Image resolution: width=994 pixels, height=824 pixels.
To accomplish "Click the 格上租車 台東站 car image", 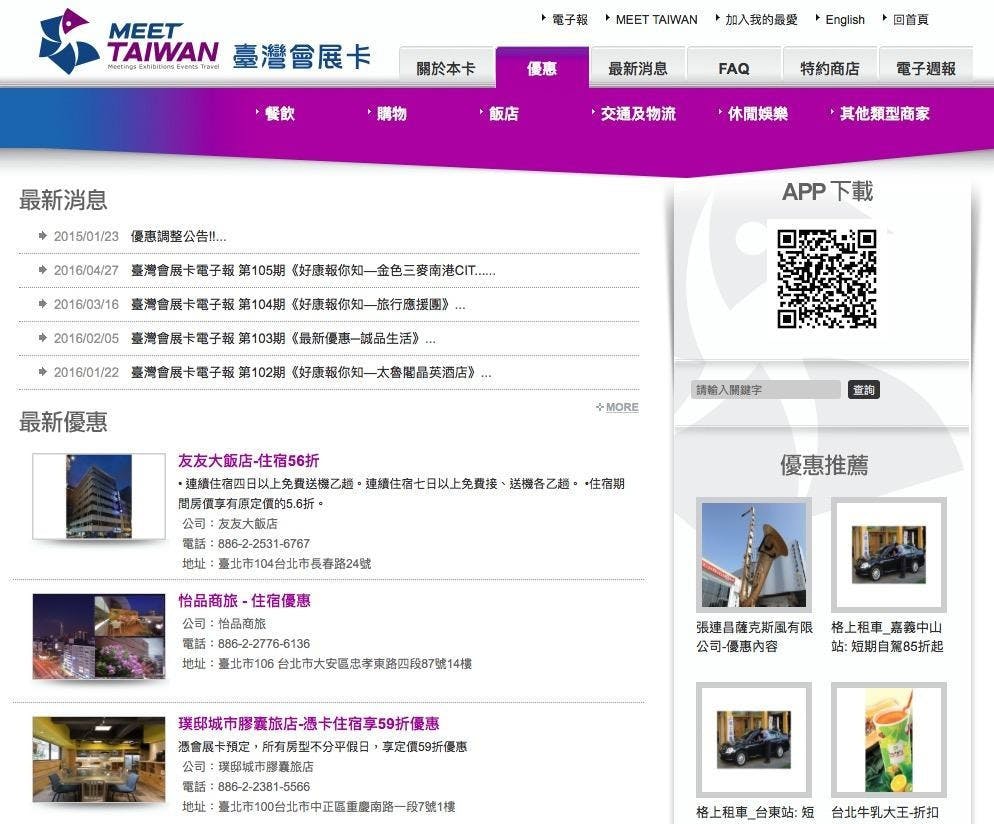I will pos(754,740).
